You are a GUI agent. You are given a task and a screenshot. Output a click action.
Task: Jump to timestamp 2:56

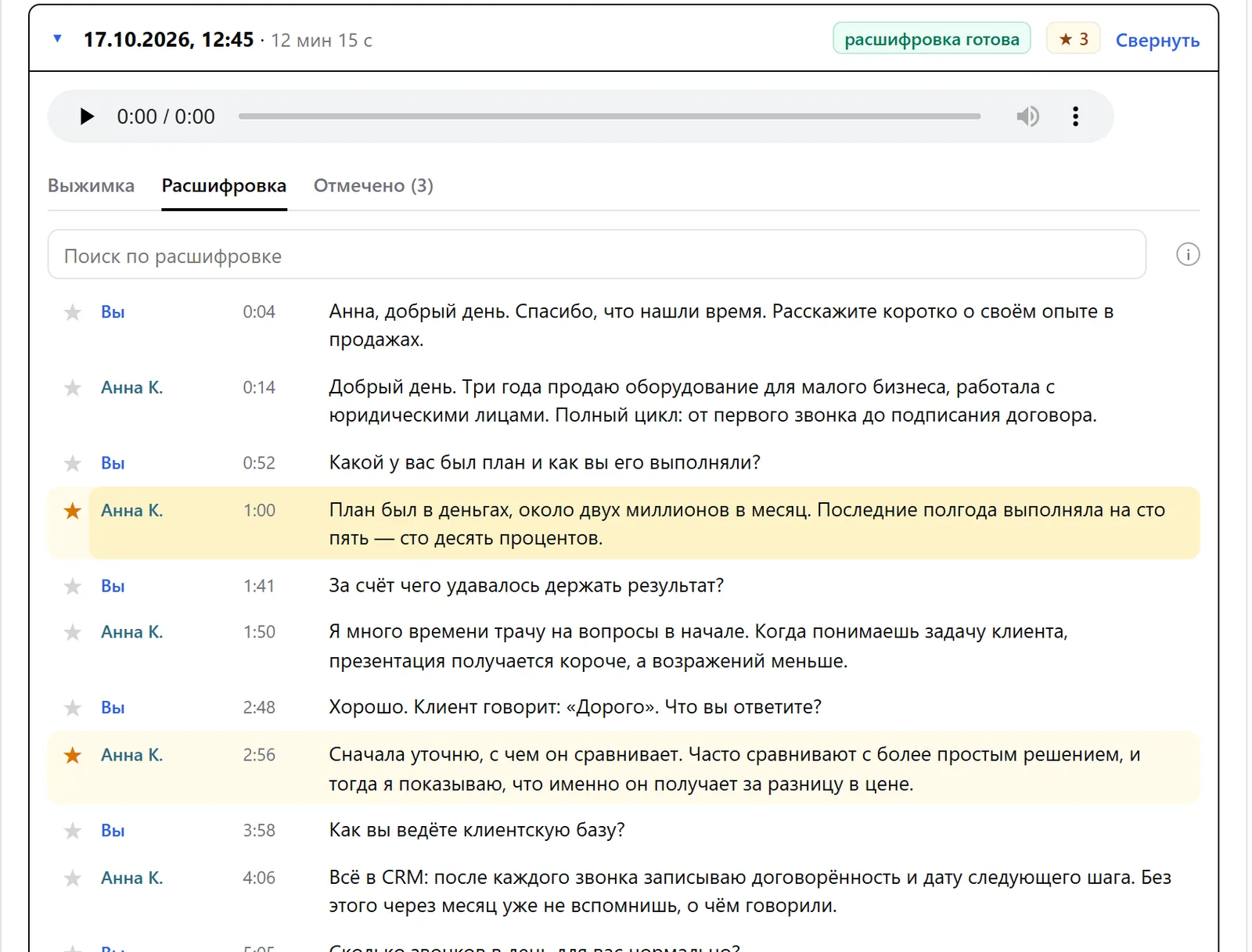point(259,754)
